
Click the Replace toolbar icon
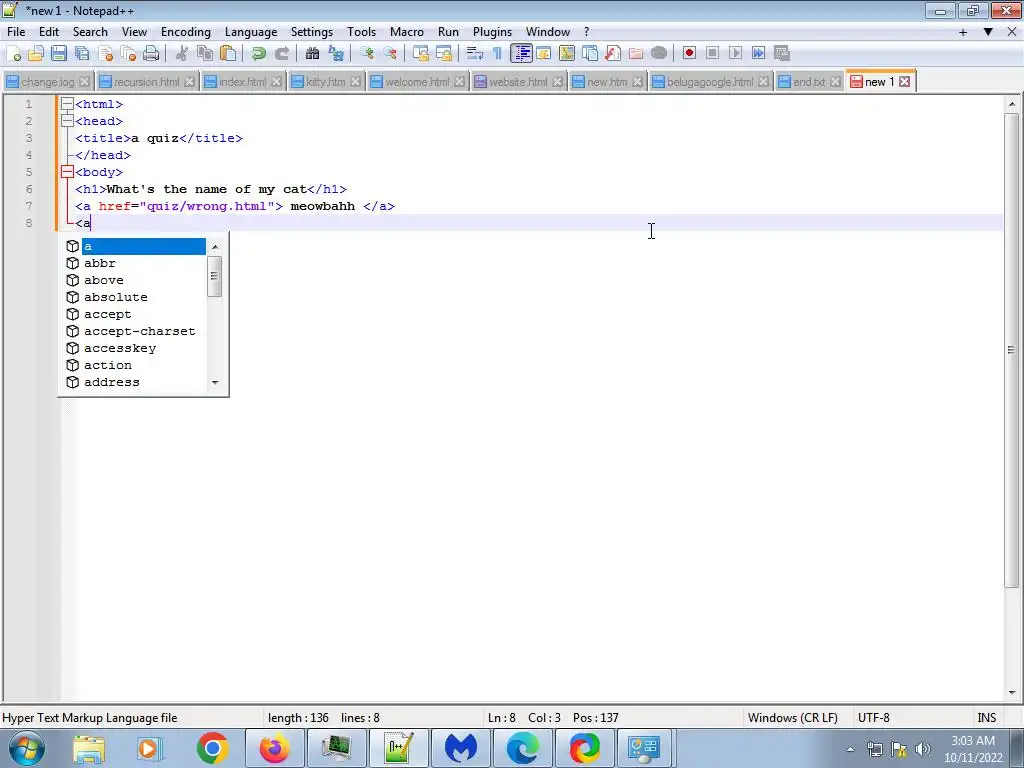pos(336,54)
